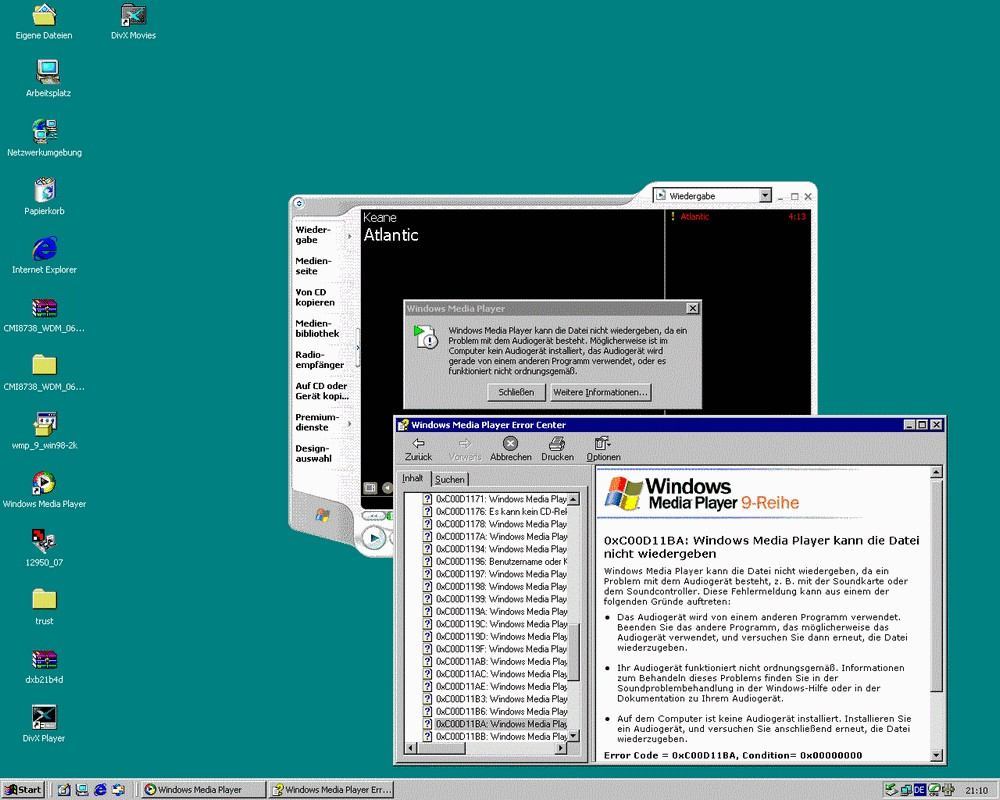The width and height of the screenshot is (1000, 800).
Task: Select the 12950_07 desktop icon
Action: point(44,548)
